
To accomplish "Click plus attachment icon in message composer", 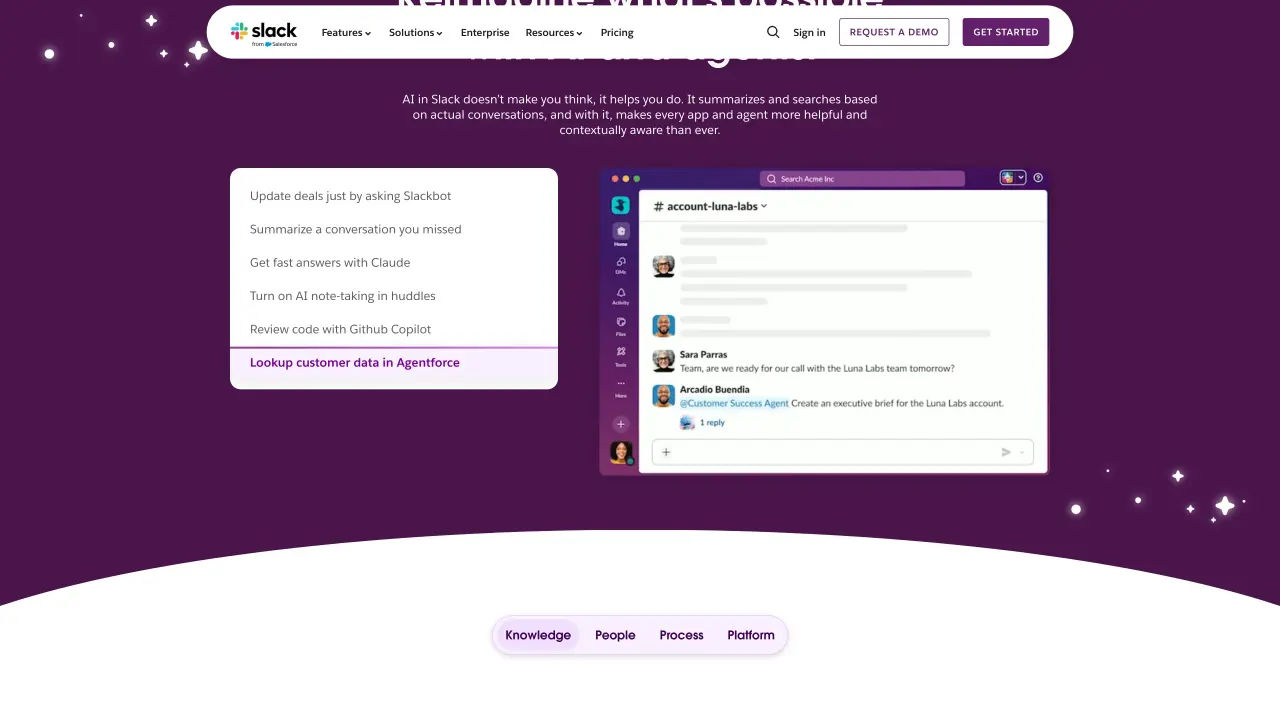I will 666,452.
